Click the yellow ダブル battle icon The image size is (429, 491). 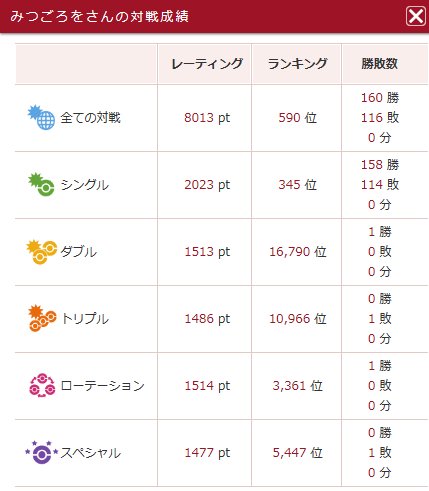click(41, 252)
